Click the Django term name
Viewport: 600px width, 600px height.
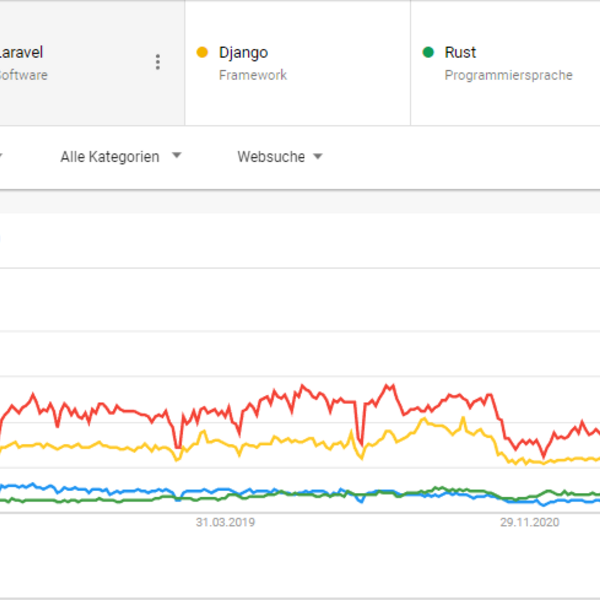pyautogui.click(x=243, y=52)
